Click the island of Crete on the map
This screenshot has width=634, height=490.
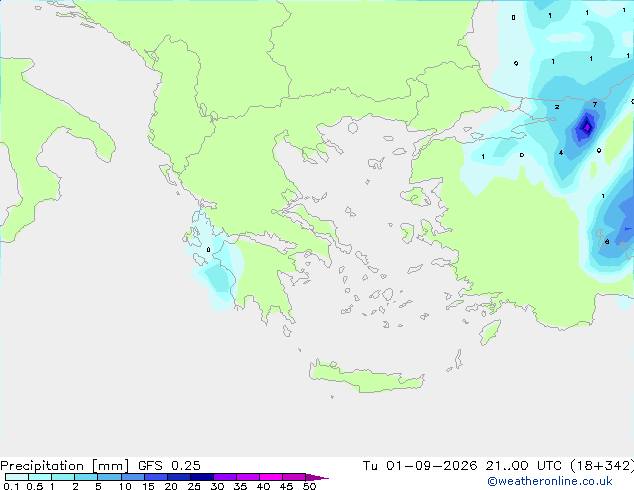[x=366, y=377]
